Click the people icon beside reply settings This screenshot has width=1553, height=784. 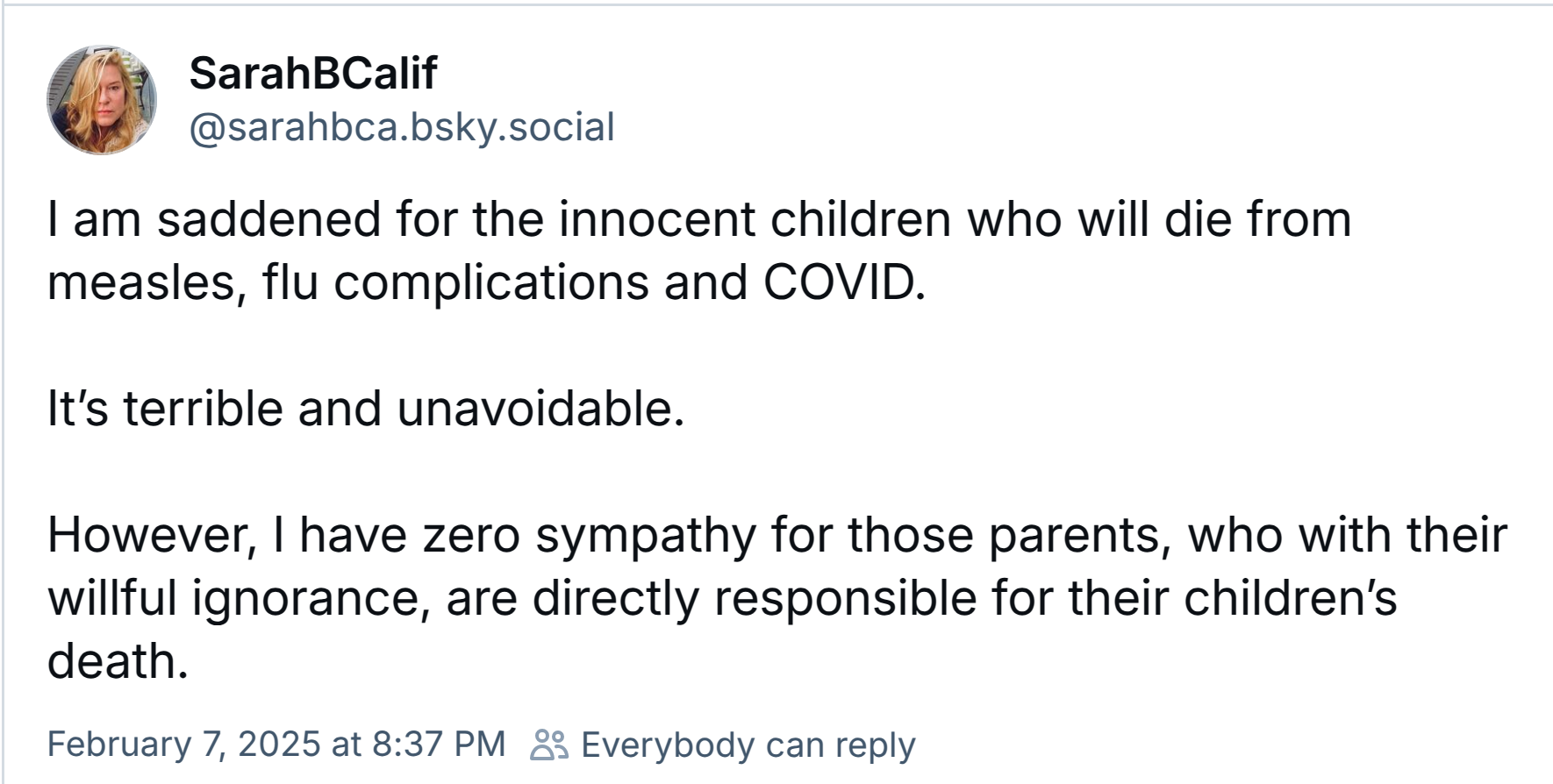[x=549, y=745]
